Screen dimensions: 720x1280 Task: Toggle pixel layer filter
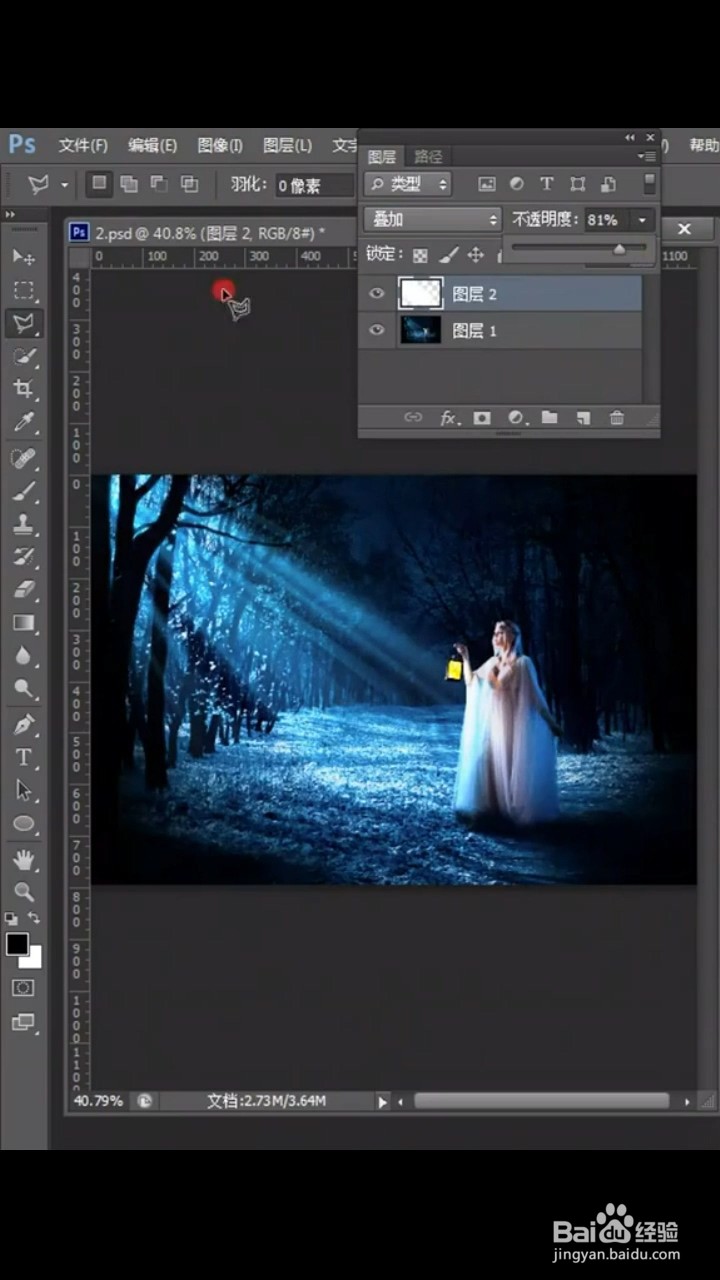(x=487, y=184)
